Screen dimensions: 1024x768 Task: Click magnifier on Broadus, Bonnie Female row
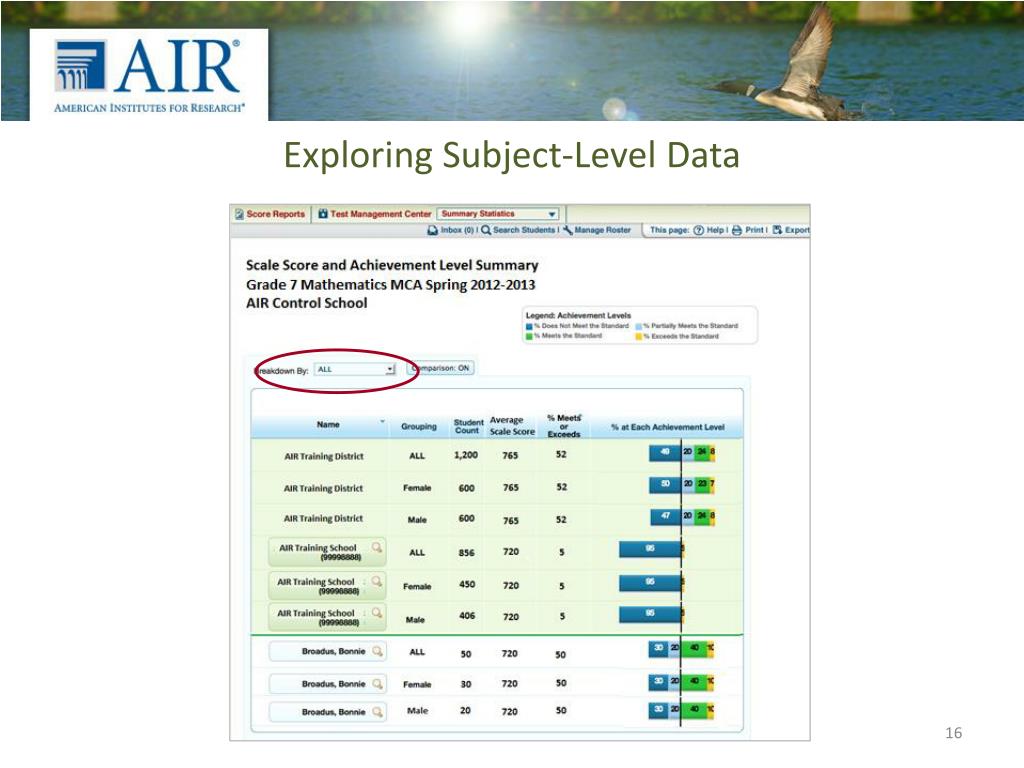(377, 684)
